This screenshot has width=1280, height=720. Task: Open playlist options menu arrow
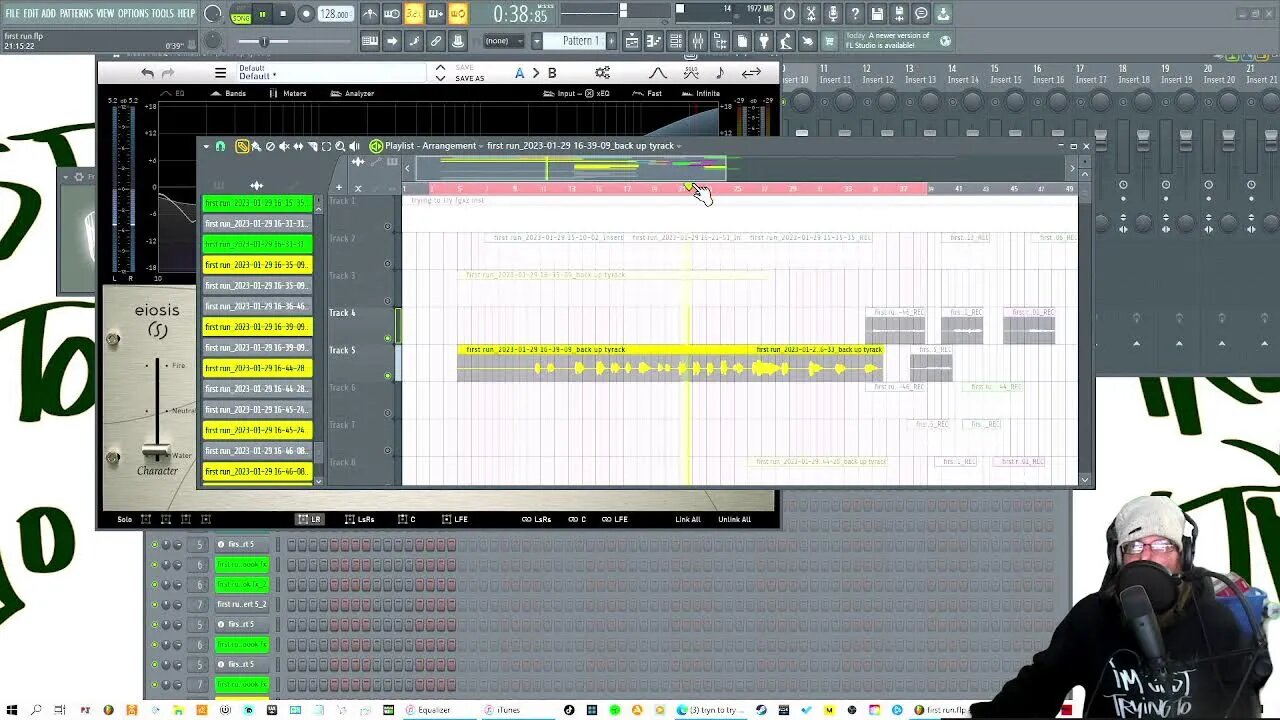(206, 146)
